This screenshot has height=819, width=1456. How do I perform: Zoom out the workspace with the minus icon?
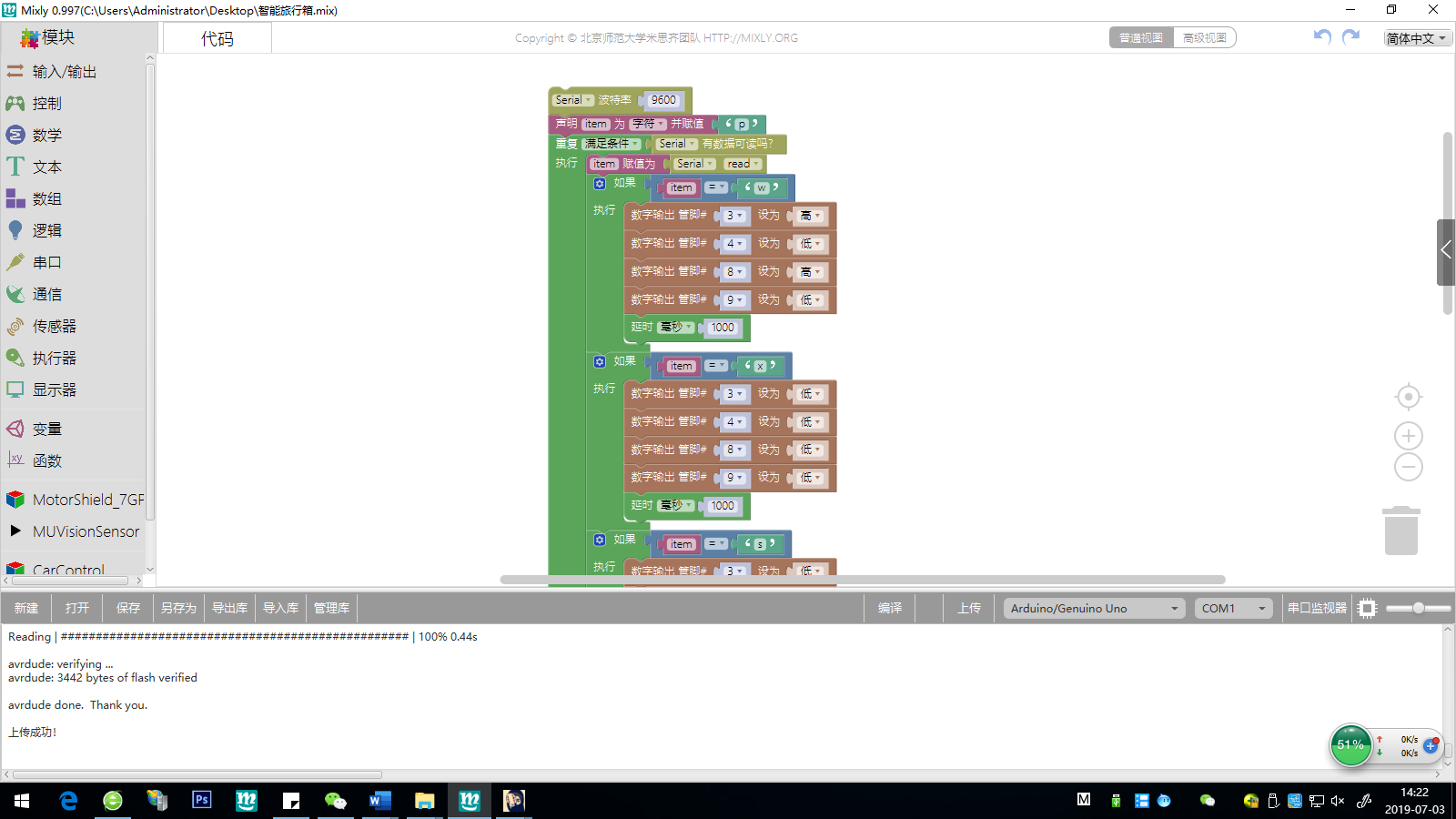pyautogui.click(x=1408, y=468)
